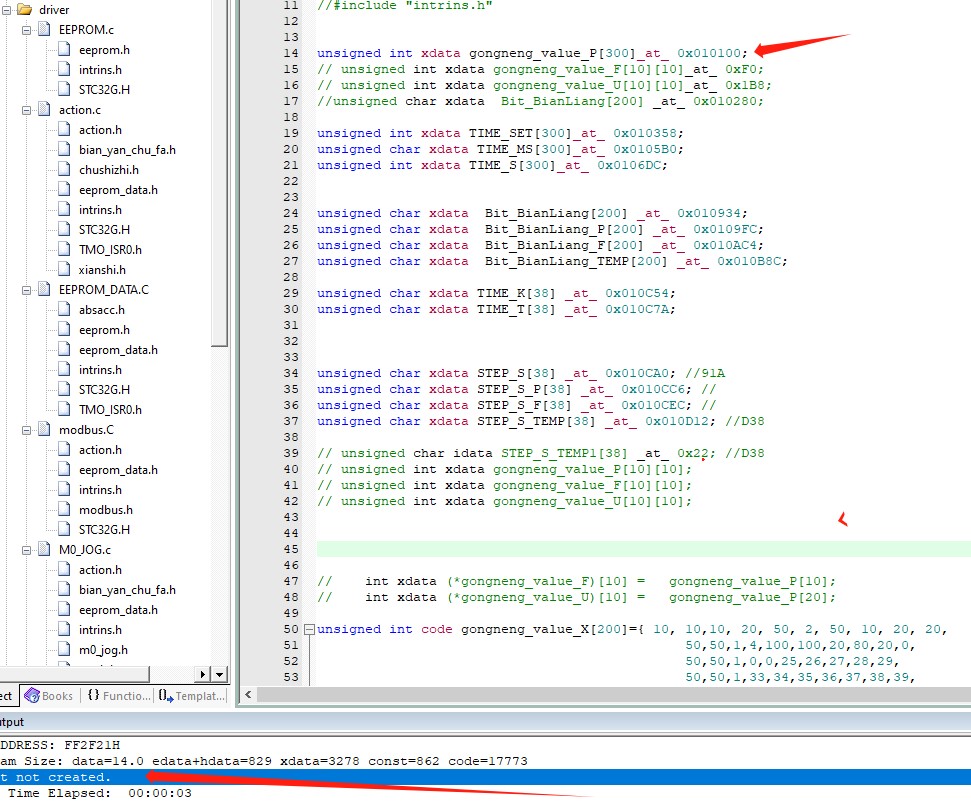Screen dimensions: 971x805
Task: Click the EEPROM_DATA.C source file icon
Action: coord(44,289)
